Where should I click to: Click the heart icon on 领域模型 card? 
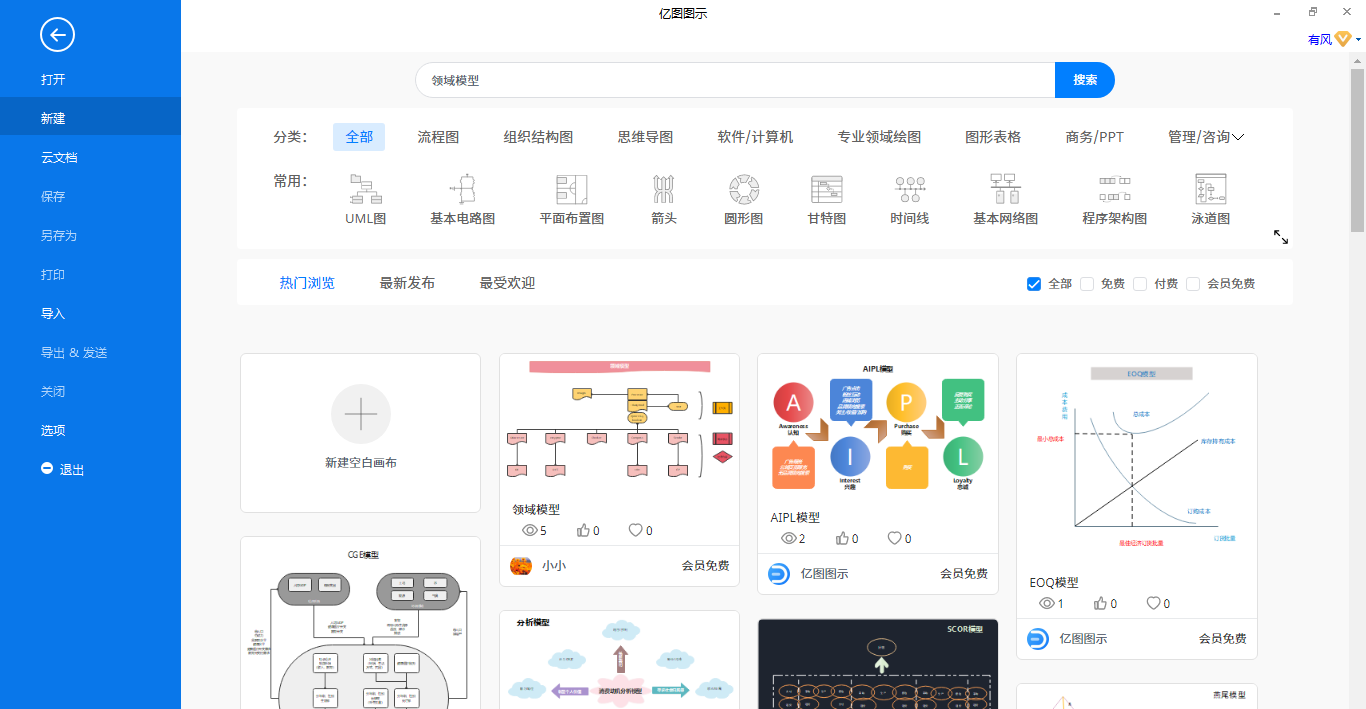[x=635, y=531]
